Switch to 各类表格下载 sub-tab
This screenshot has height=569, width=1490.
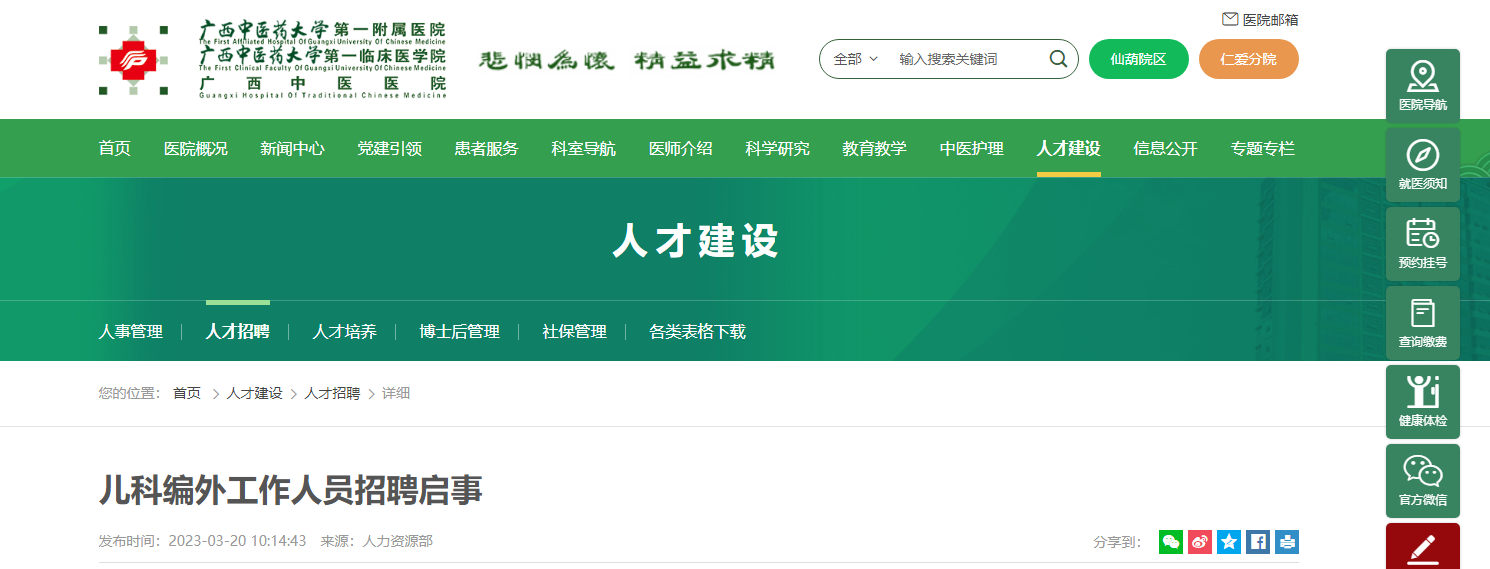click(697, 331)
